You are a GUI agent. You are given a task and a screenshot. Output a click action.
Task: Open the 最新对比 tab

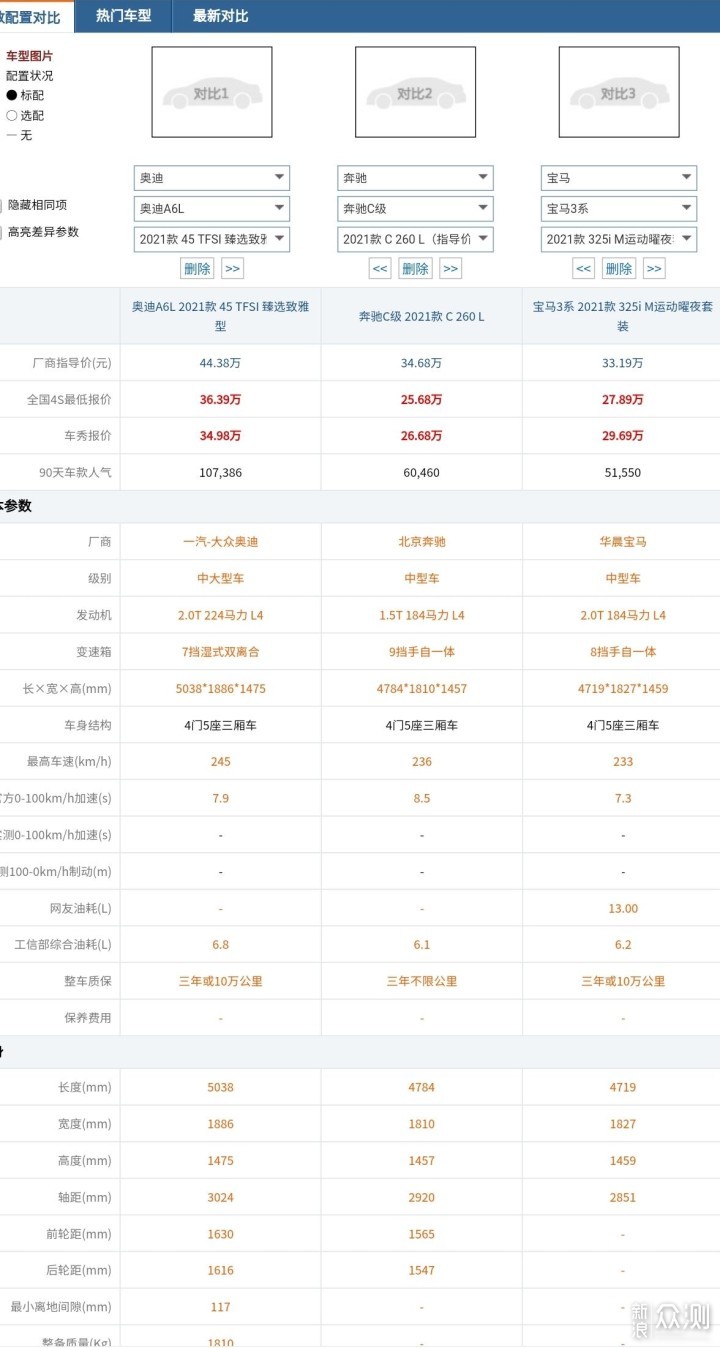220,16
